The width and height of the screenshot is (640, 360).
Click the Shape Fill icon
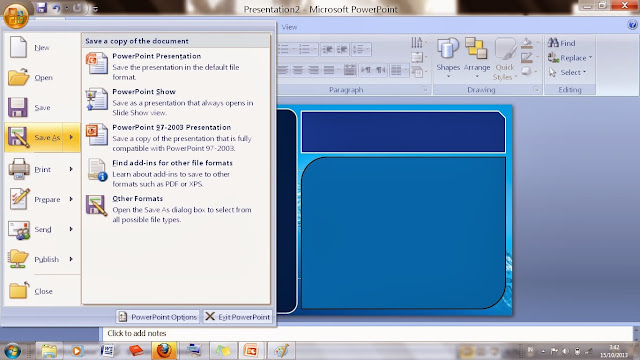[x=527, y=42]
